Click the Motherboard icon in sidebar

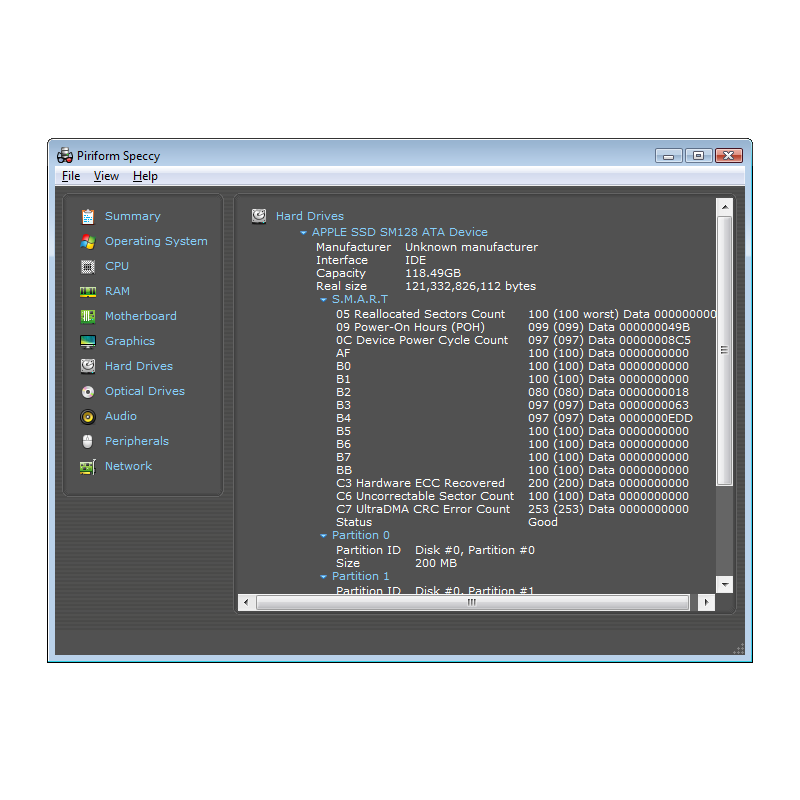[88, 316]
